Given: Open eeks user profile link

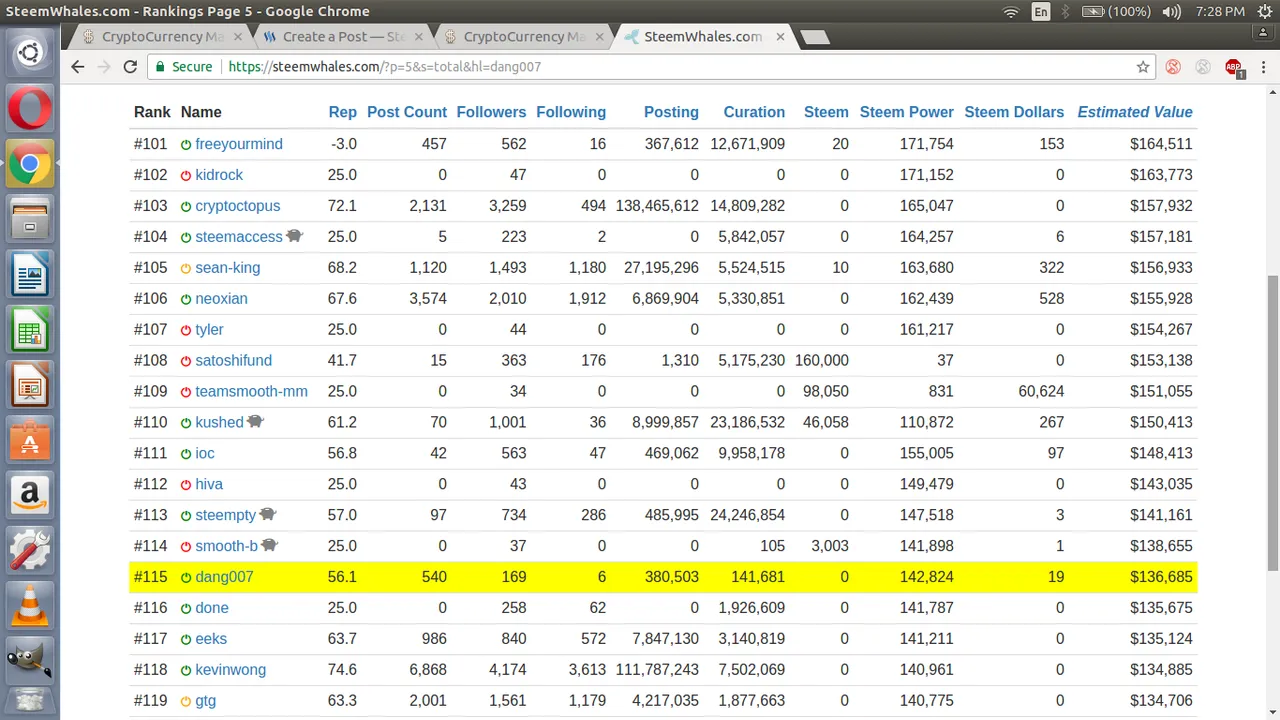Looking at the screenshot, I should pos(211,639).
